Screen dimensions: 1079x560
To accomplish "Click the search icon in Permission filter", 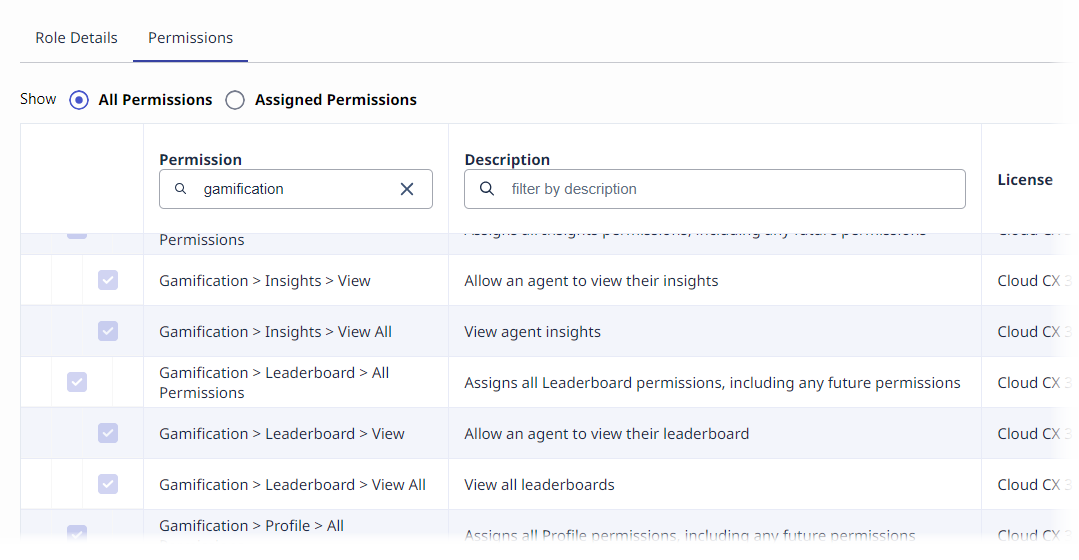I will pos(181,189).
